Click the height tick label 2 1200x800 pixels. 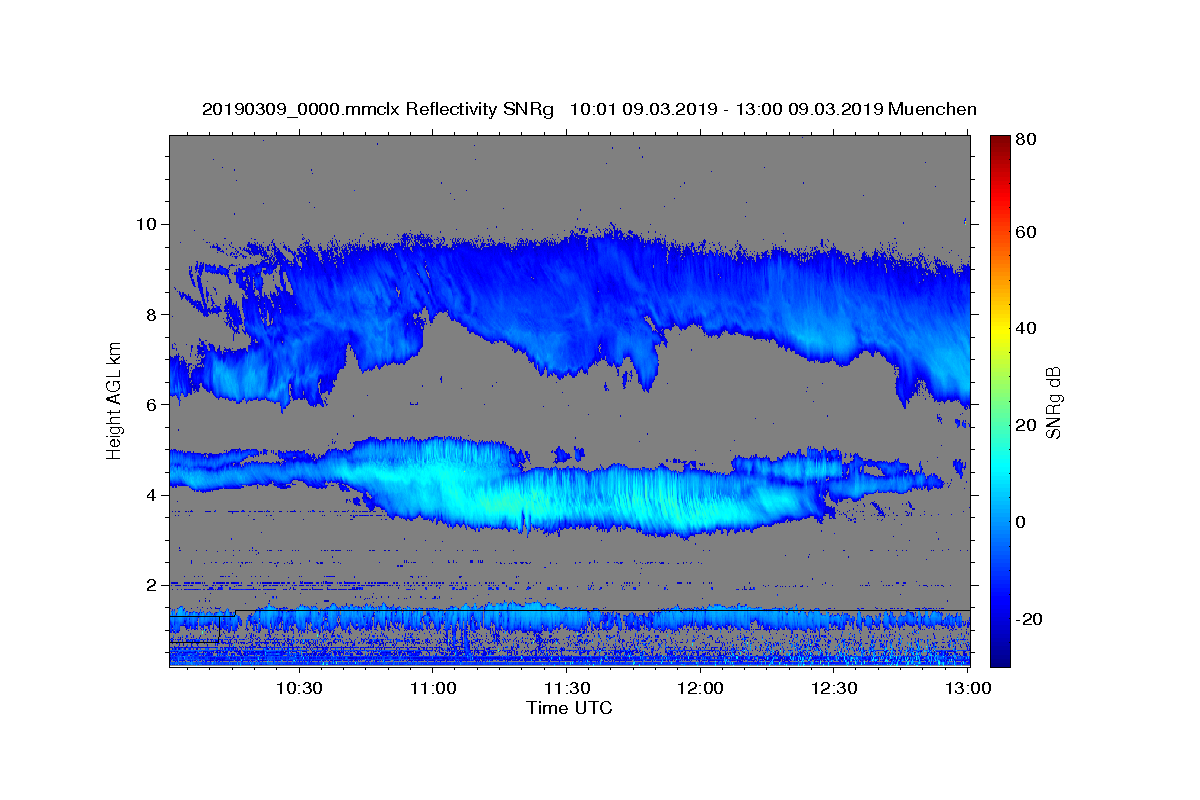(x=153, y=585)
